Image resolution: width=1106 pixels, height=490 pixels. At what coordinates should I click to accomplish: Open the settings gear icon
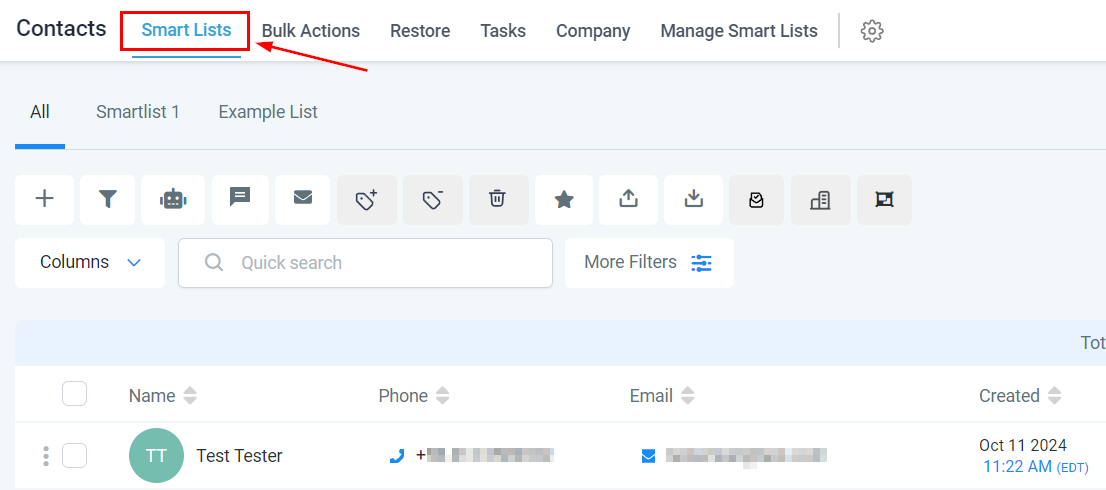872,31
